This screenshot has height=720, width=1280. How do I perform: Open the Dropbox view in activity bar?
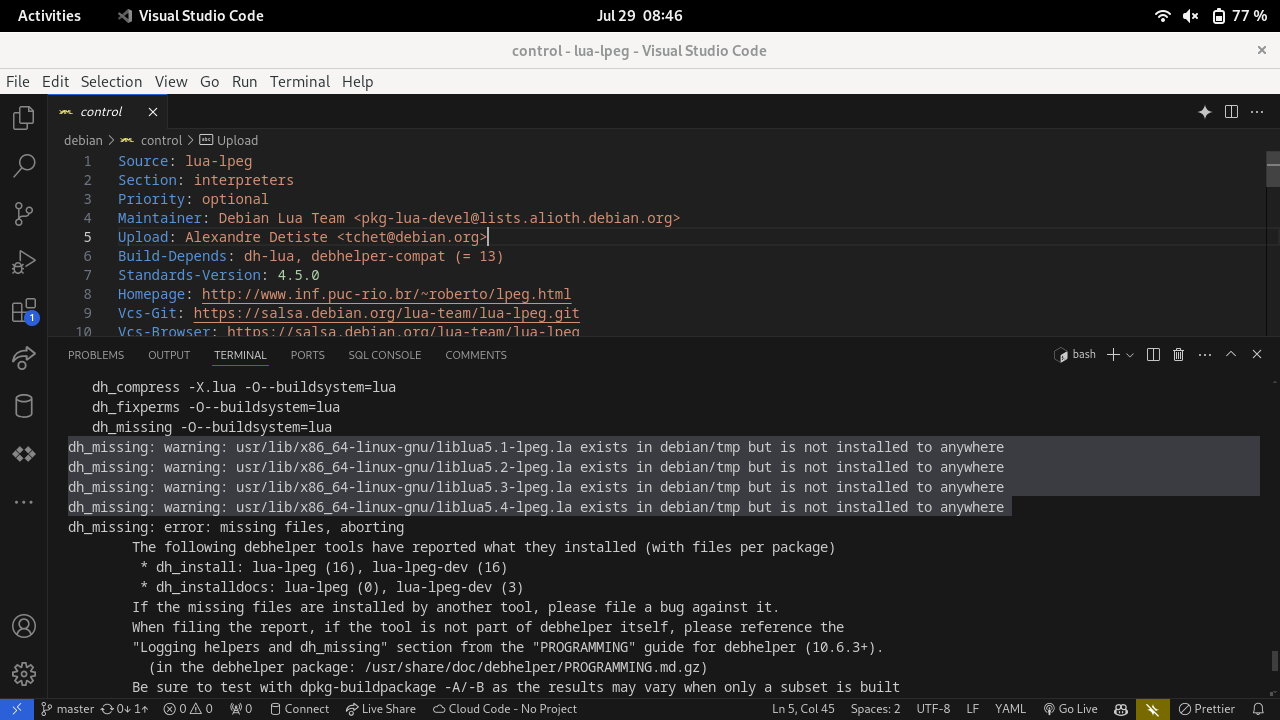(x=24, y=454)
